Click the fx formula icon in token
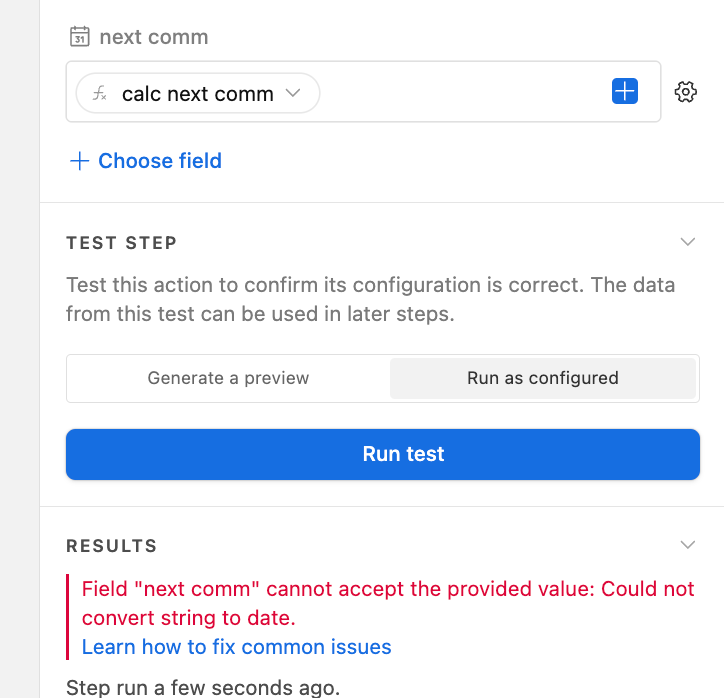 (99, 94)
